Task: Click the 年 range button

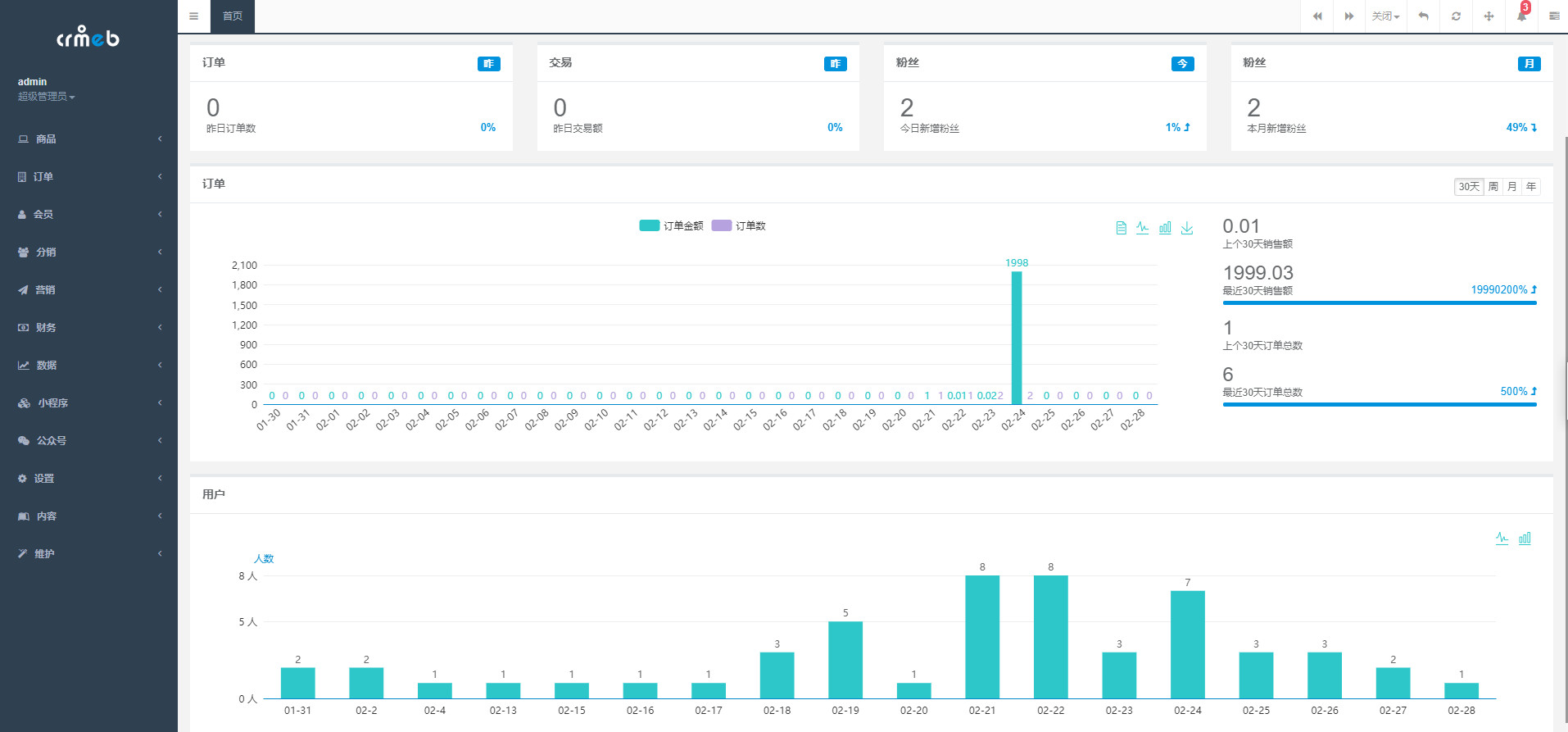Action: (x=1531, y=187)
